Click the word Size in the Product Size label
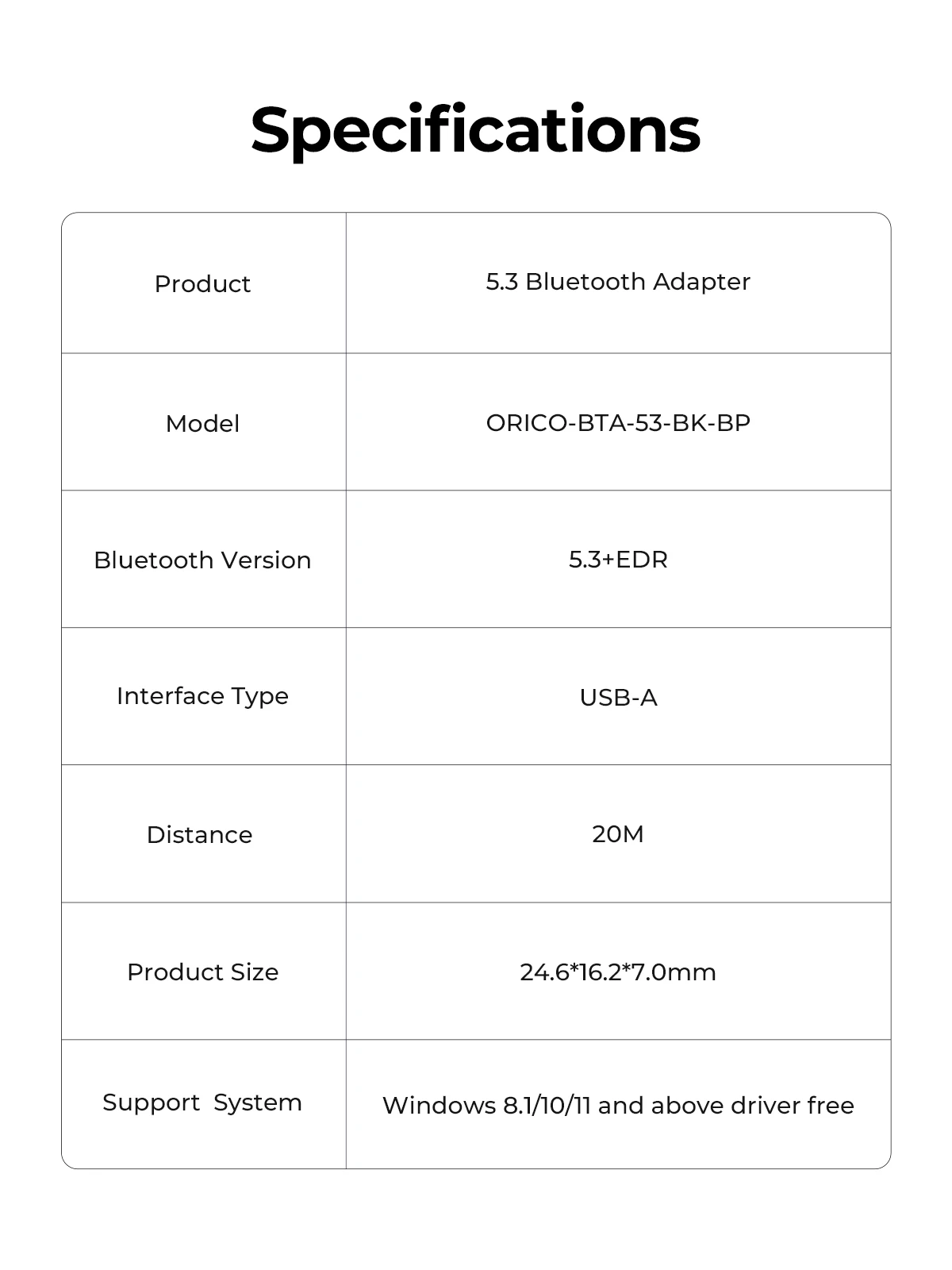Screen dimensions: 952x1270 point(255,972)
